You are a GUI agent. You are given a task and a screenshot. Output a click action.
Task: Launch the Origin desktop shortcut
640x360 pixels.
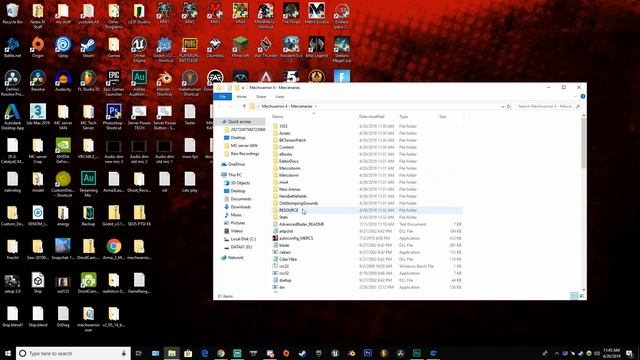(38, 47)
